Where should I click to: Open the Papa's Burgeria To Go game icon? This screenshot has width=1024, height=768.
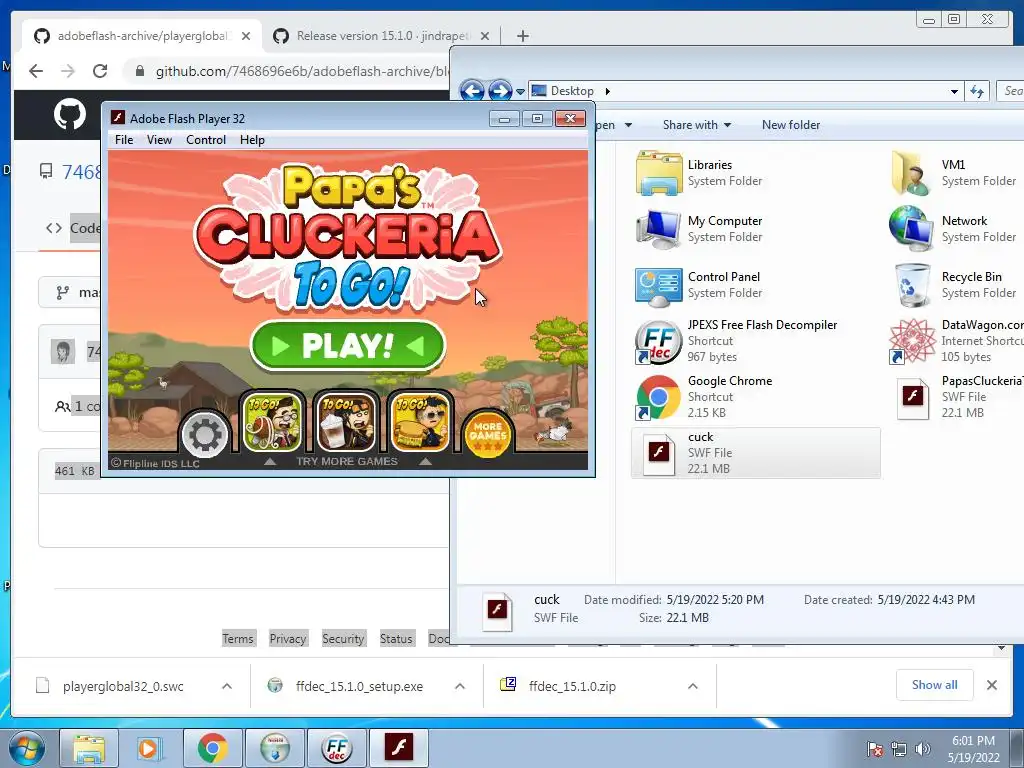[x=420, y=423]
